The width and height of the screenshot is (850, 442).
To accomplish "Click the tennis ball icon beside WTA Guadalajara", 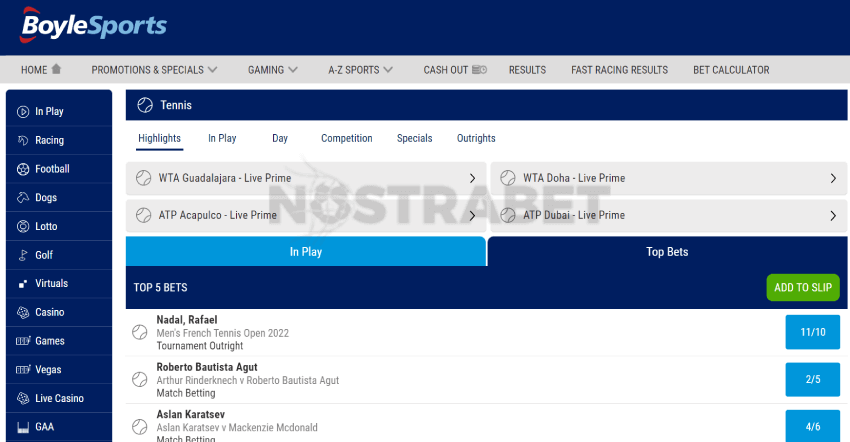I will tap(144, 178).
